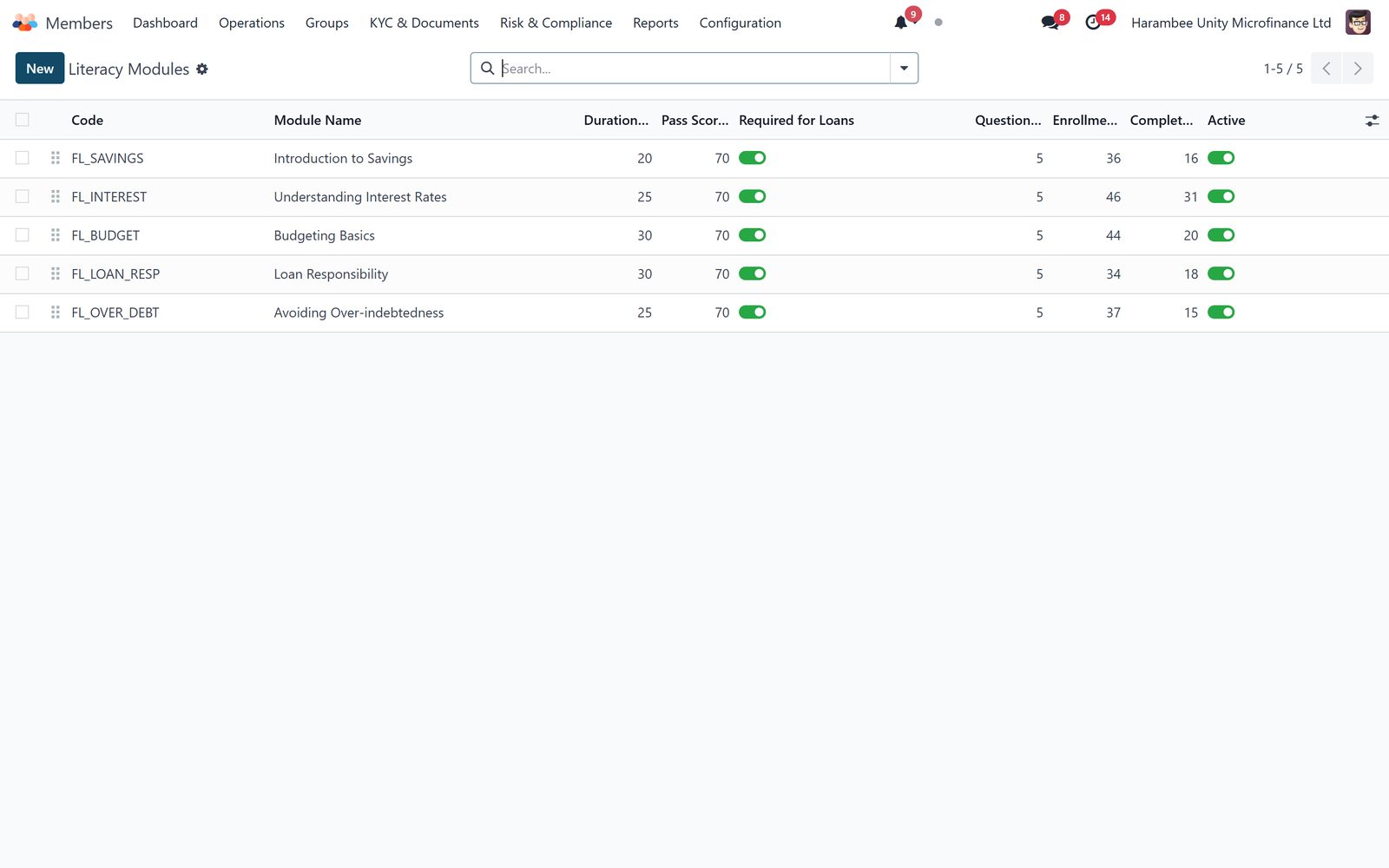
Task: Toggle Active switch for FL_LOAN_RESP
Action: [1221, 273]
